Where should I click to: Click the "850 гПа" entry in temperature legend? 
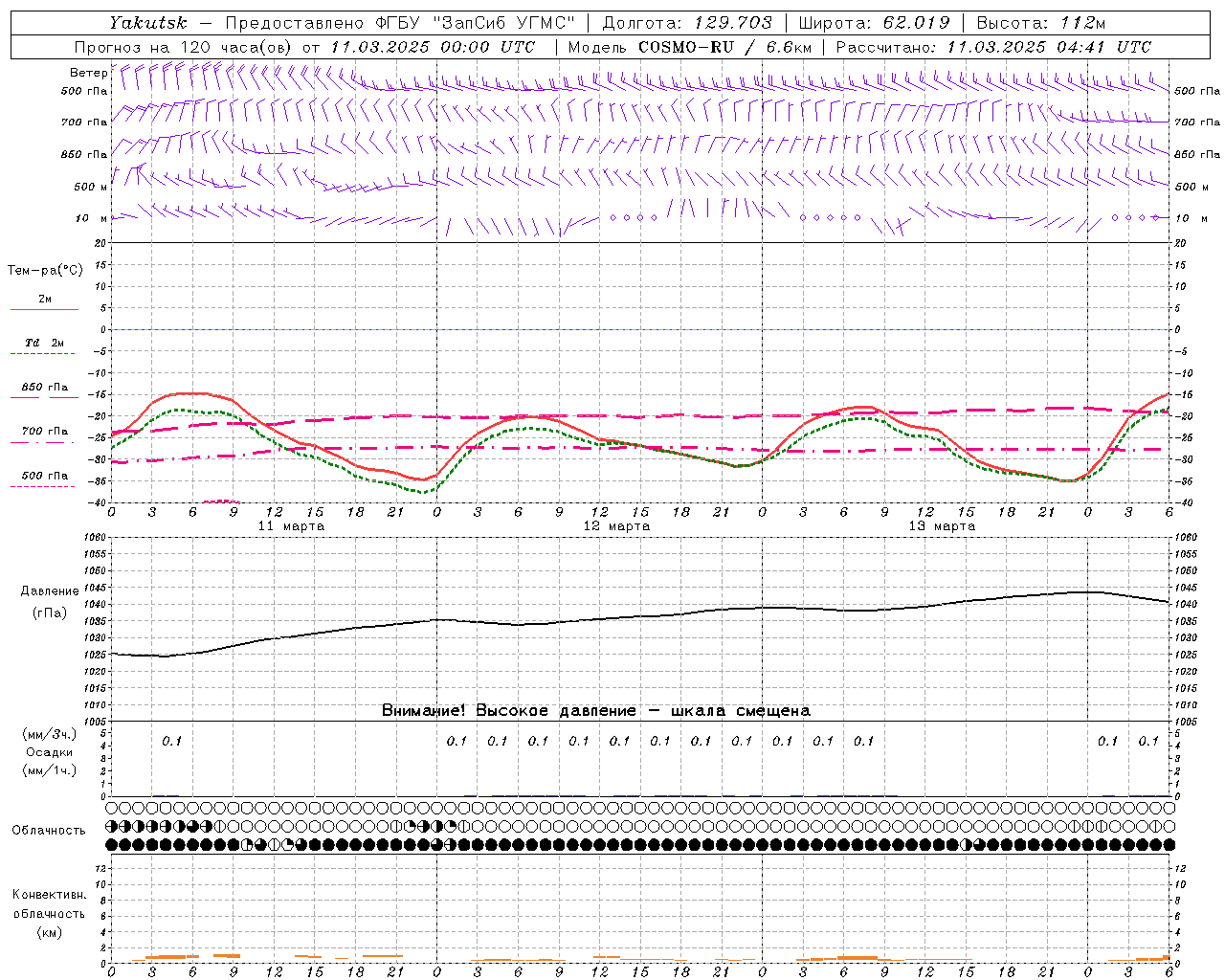(44, 388)
